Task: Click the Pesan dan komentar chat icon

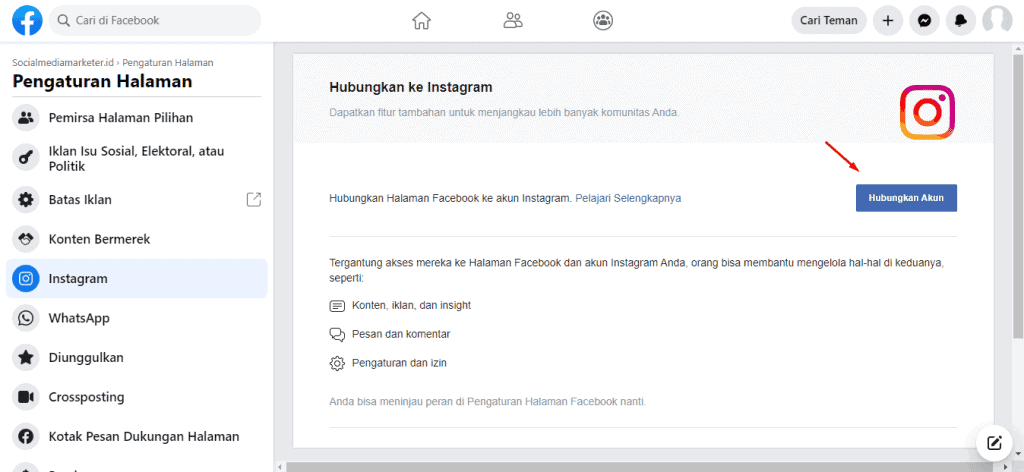Action: coord(337,334)
